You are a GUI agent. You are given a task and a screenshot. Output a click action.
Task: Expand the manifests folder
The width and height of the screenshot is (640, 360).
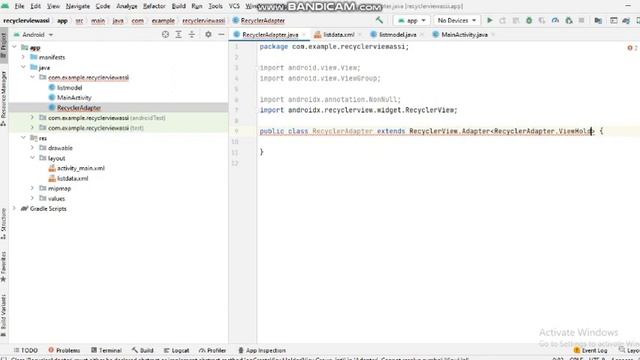point(24,57)
